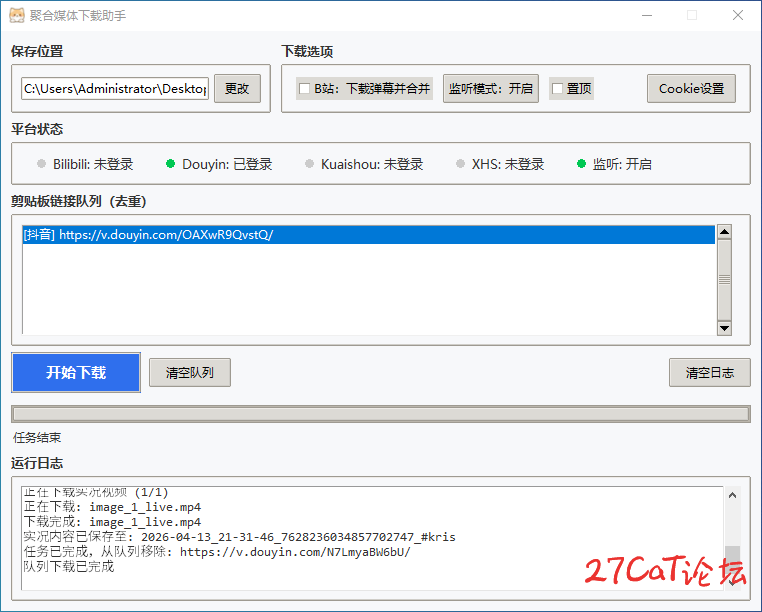Click the green Douyin login status dot

(170, 164)
